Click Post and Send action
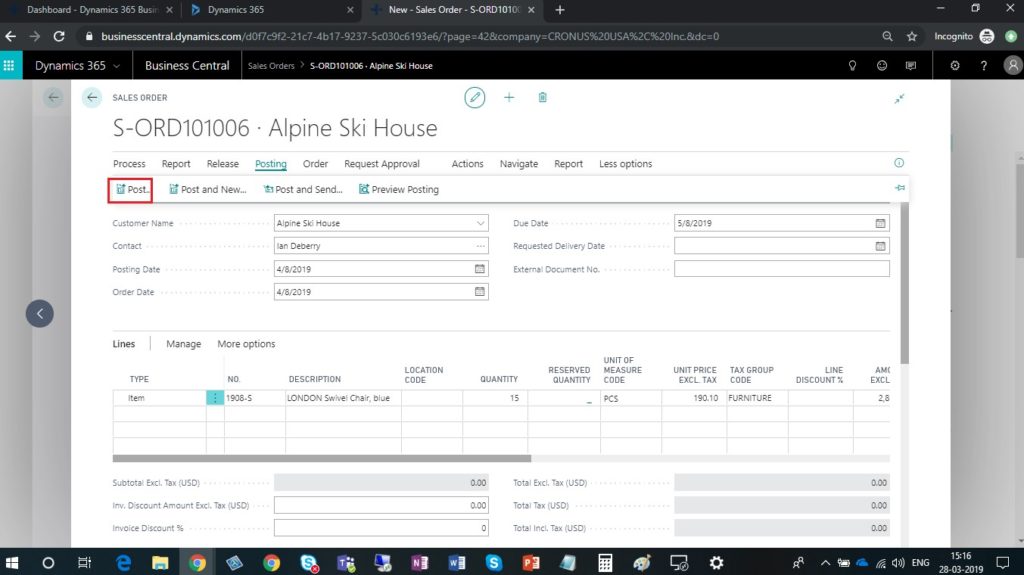This screenshot has height=575, width=1024. click(x=303, y=189)
